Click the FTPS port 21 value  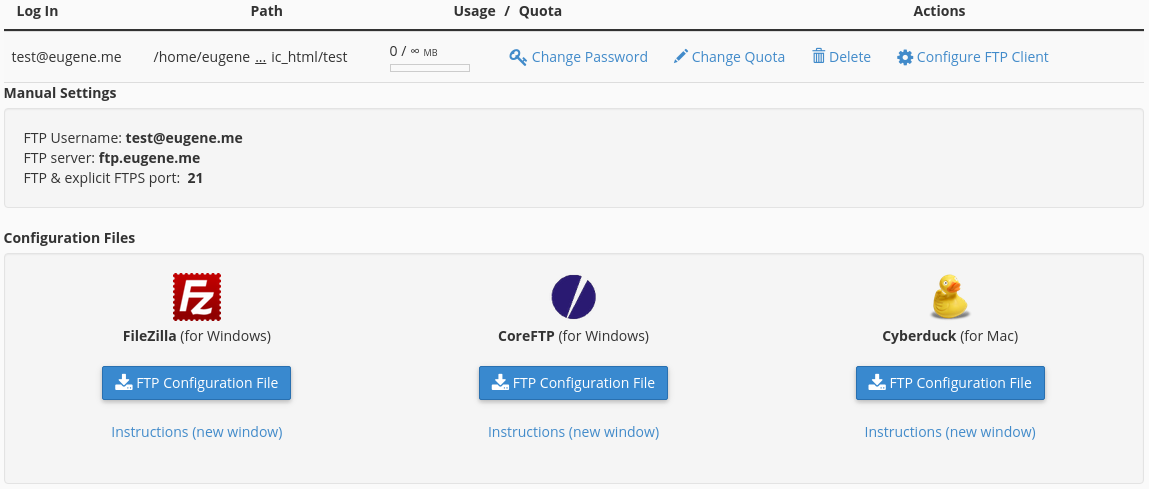click(x=195, y=177)
